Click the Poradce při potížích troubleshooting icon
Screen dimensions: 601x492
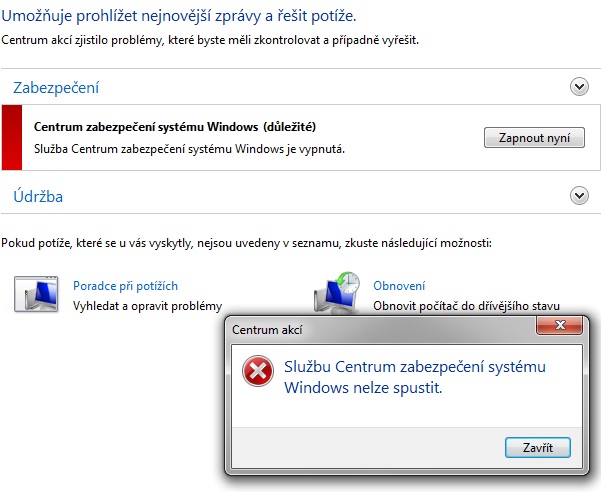click(x=36, y=292)
